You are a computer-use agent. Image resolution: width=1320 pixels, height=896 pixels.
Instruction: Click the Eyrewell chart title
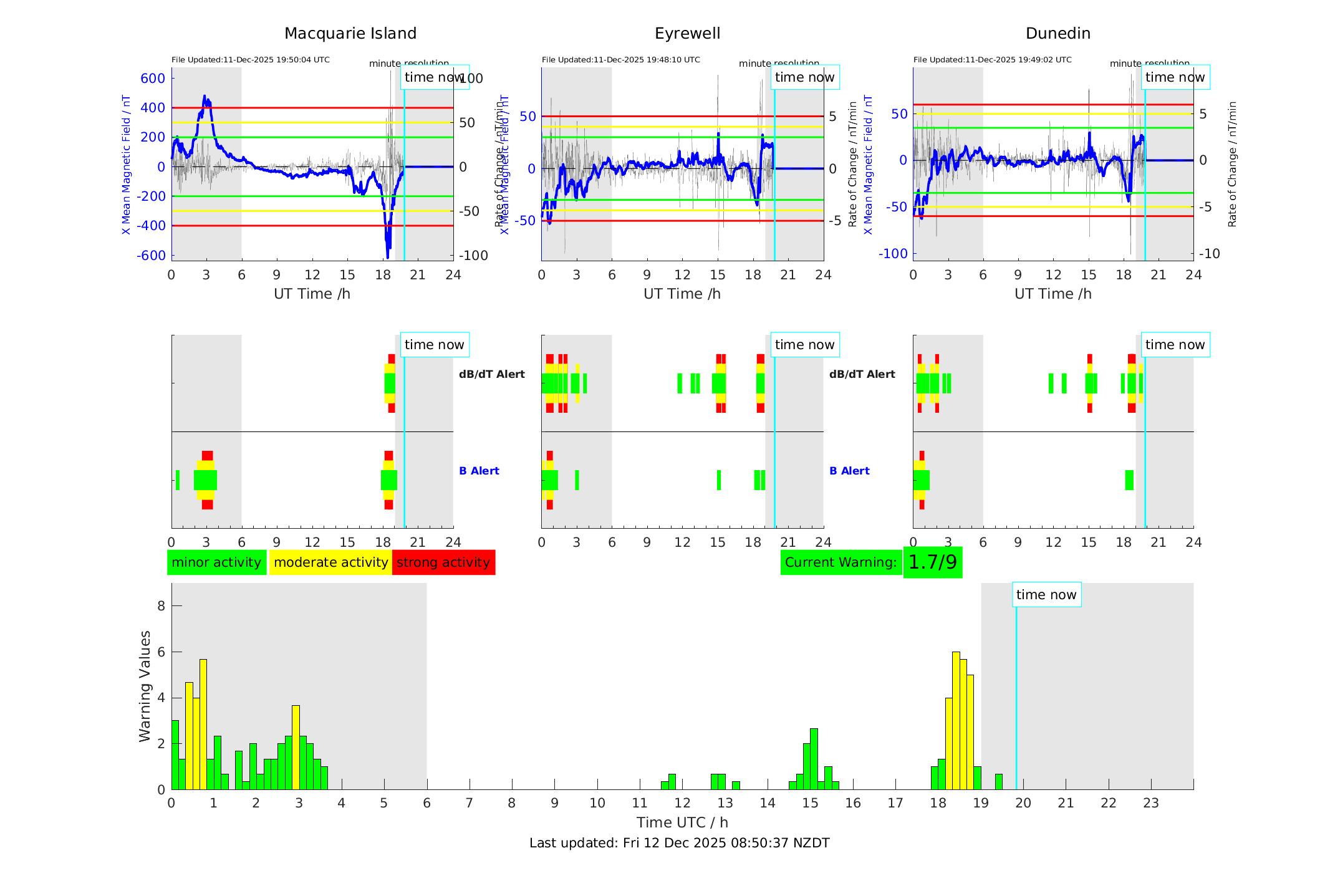pos(687,34)
